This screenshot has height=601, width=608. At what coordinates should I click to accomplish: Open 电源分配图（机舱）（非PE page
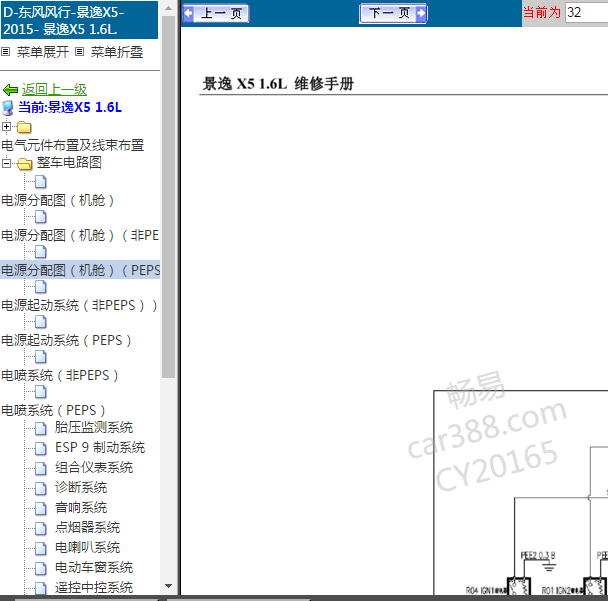pyautogui.click(x=80, y=235)
